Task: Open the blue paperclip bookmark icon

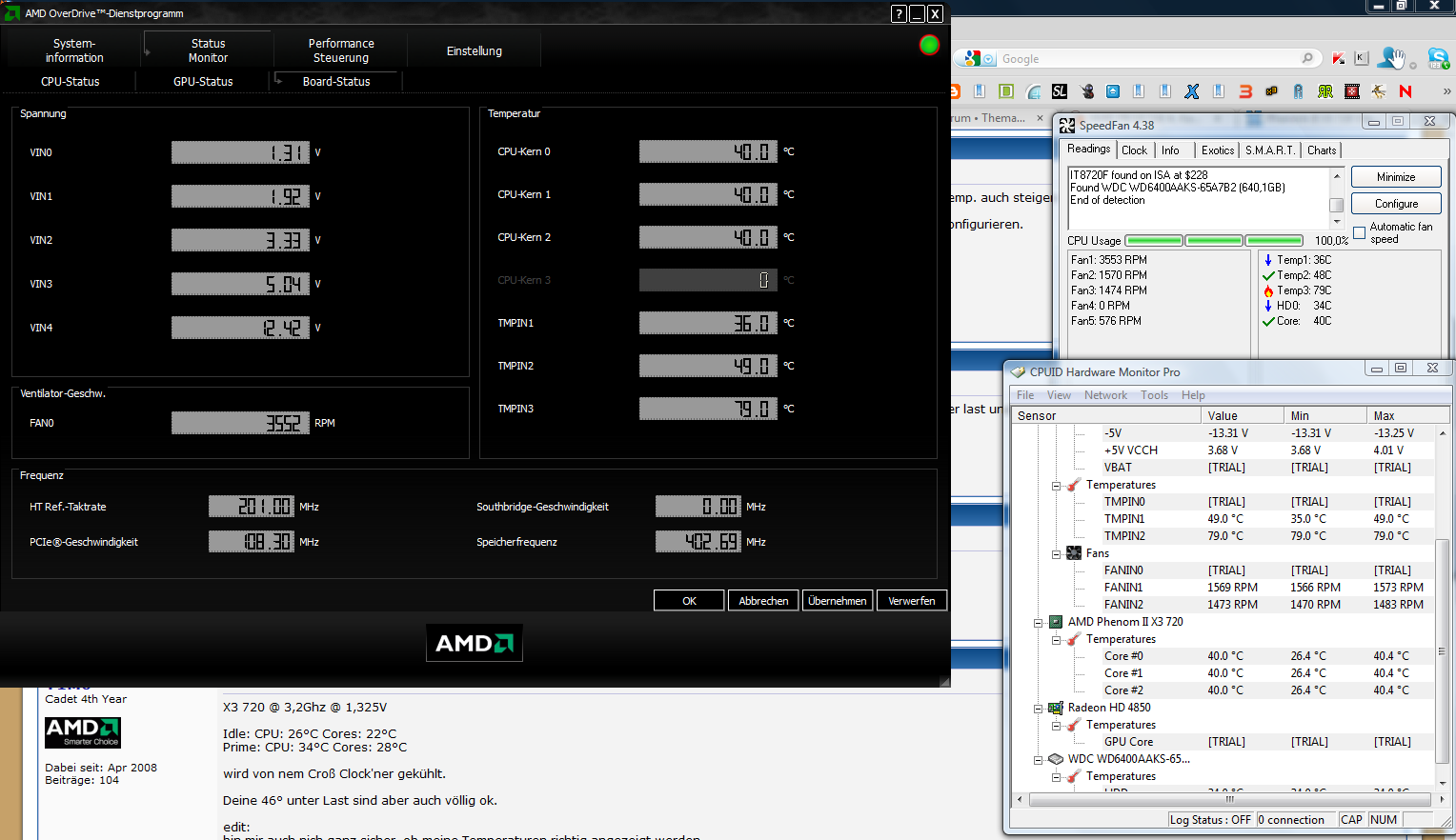Action: tap(1298, 91)
